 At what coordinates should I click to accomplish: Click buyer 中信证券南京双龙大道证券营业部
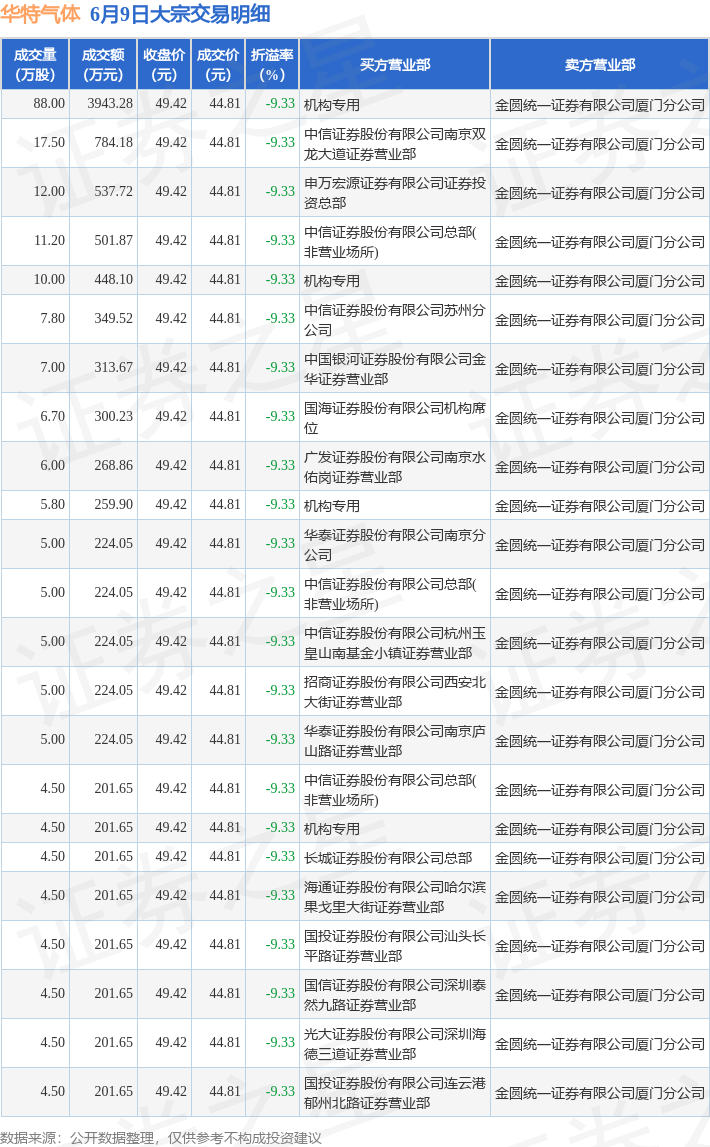[395, 144]
